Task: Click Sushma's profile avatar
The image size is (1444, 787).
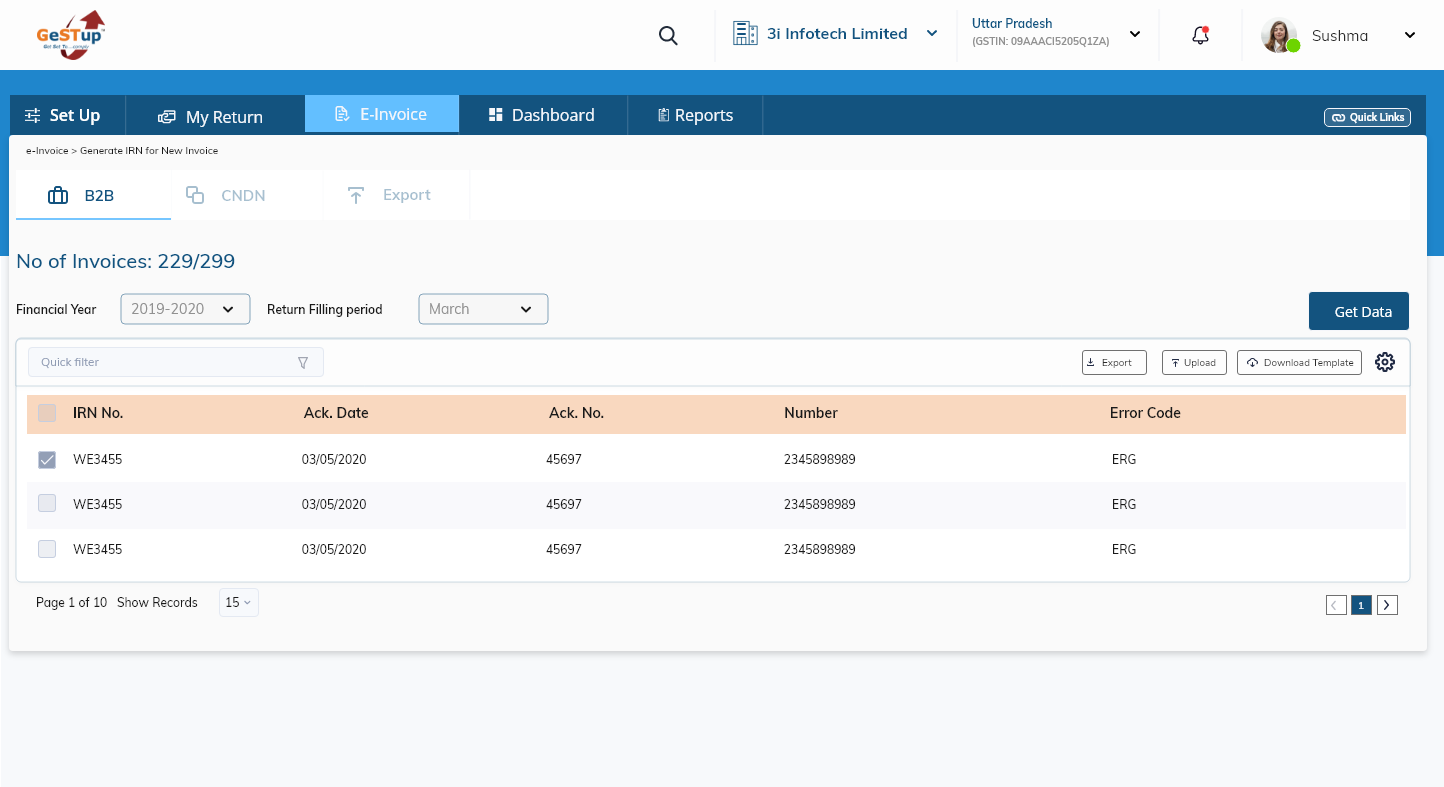Action: [1279, 35]
